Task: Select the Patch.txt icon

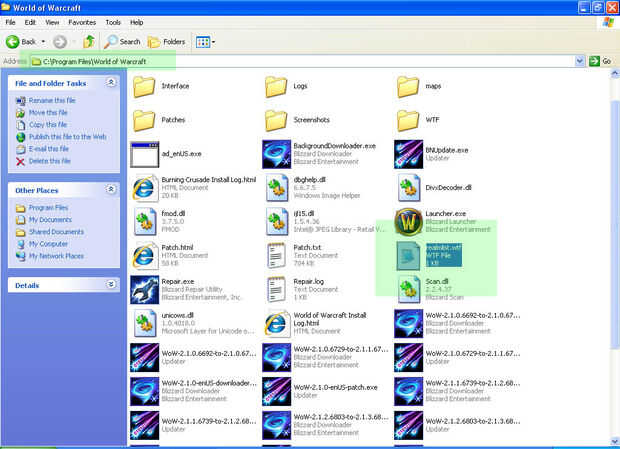Action: [x=276, y=256]
